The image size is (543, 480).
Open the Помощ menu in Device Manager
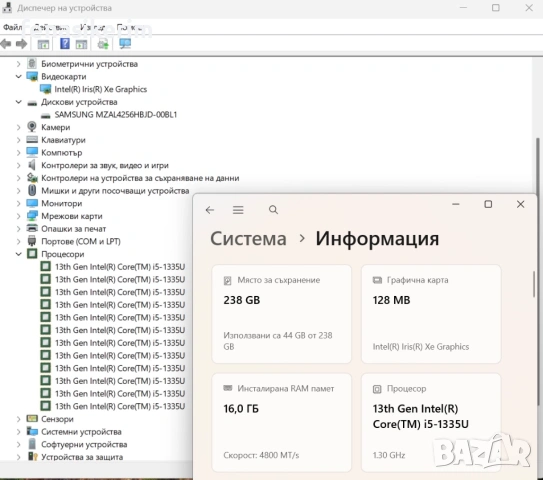coord(130,27)
